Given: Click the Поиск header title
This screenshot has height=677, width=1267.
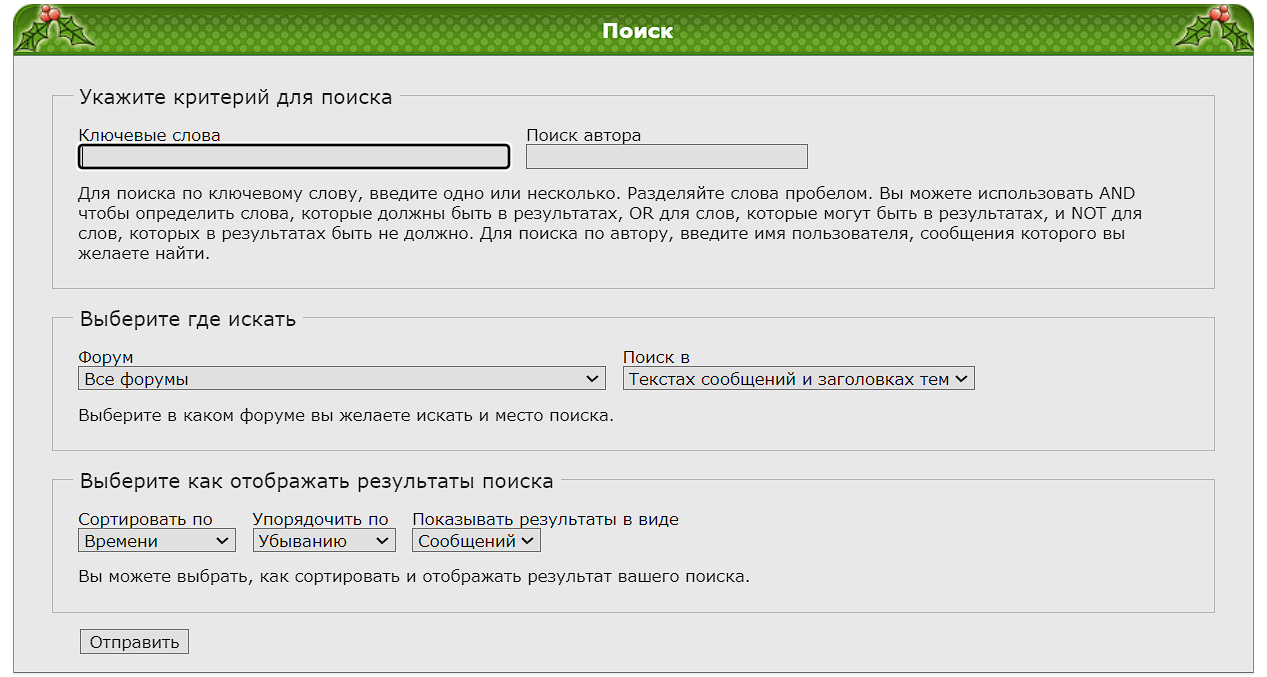Looking at the screenshot, I should coord(637,31).
